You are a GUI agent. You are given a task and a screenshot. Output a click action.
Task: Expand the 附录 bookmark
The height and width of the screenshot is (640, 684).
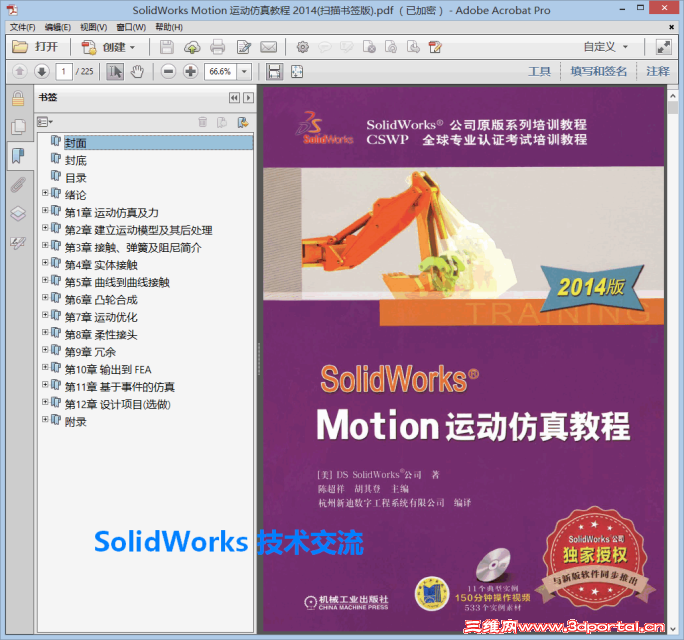tap(45, 419)
